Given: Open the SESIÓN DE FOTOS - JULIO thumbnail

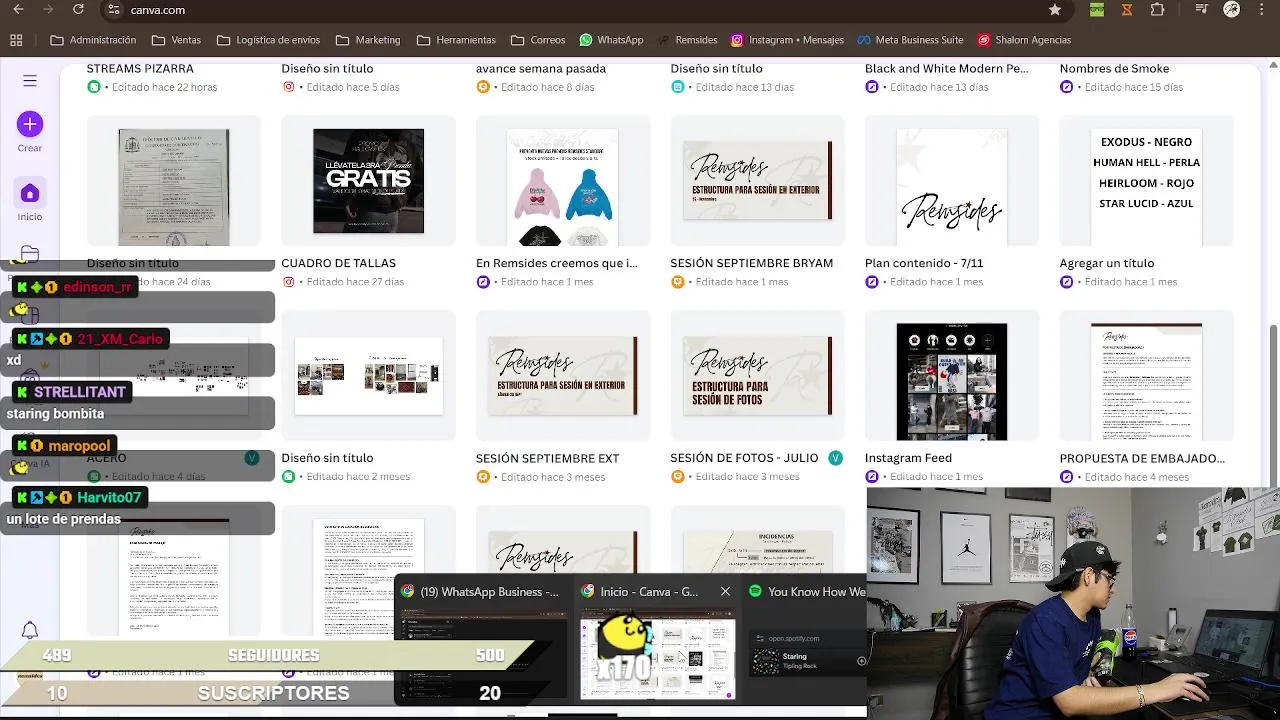Looking at the screenshot, I should click(757, 376).
